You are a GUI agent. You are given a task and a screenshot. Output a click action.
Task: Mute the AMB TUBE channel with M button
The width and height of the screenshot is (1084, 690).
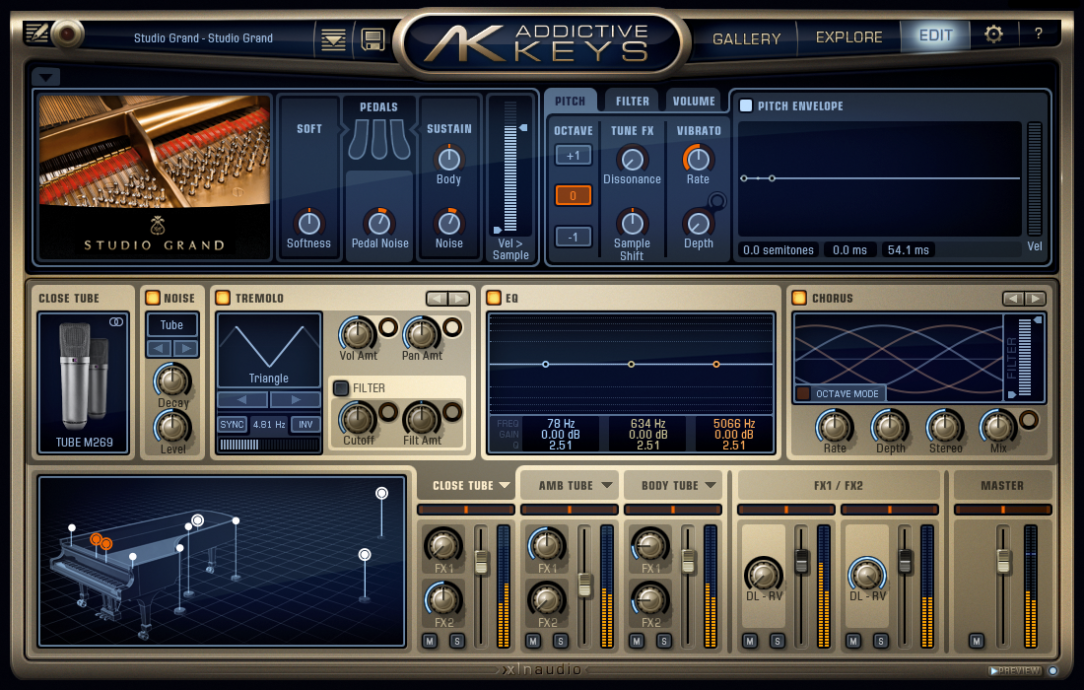(x=533, y=639)
